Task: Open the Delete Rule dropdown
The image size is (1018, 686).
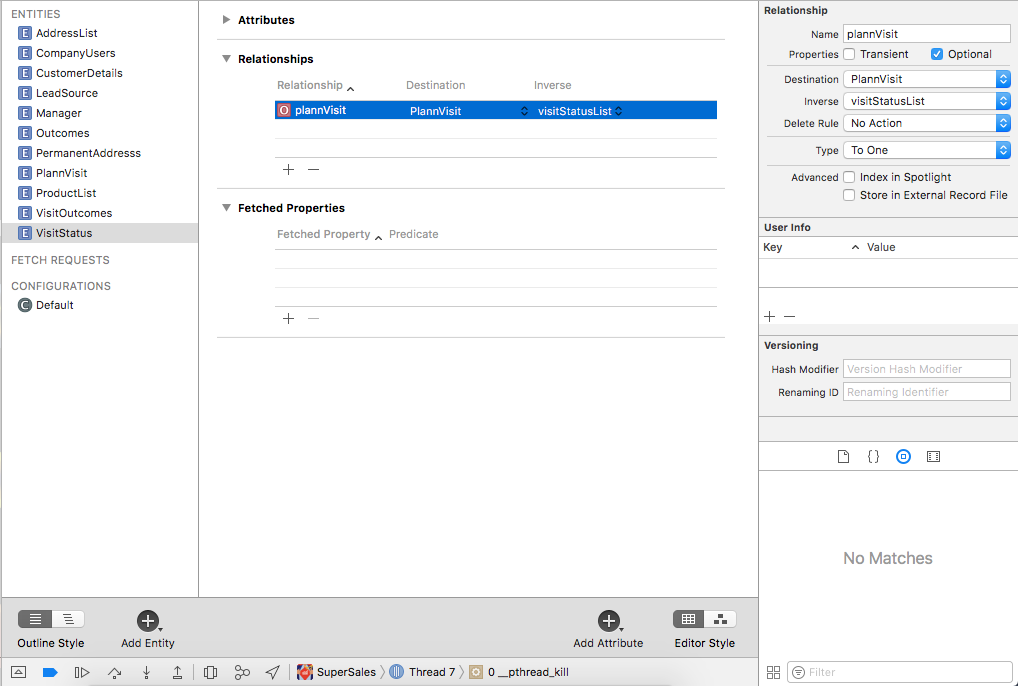Action: click(x=926, y=123)
